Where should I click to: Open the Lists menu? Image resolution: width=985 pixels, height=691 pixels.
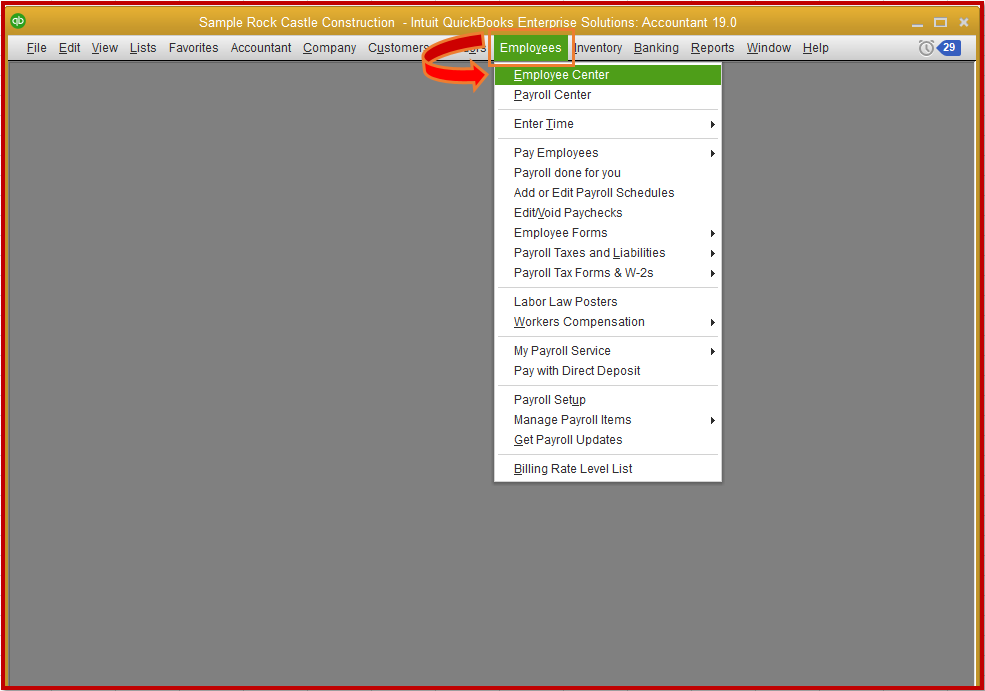coord(143,48)
